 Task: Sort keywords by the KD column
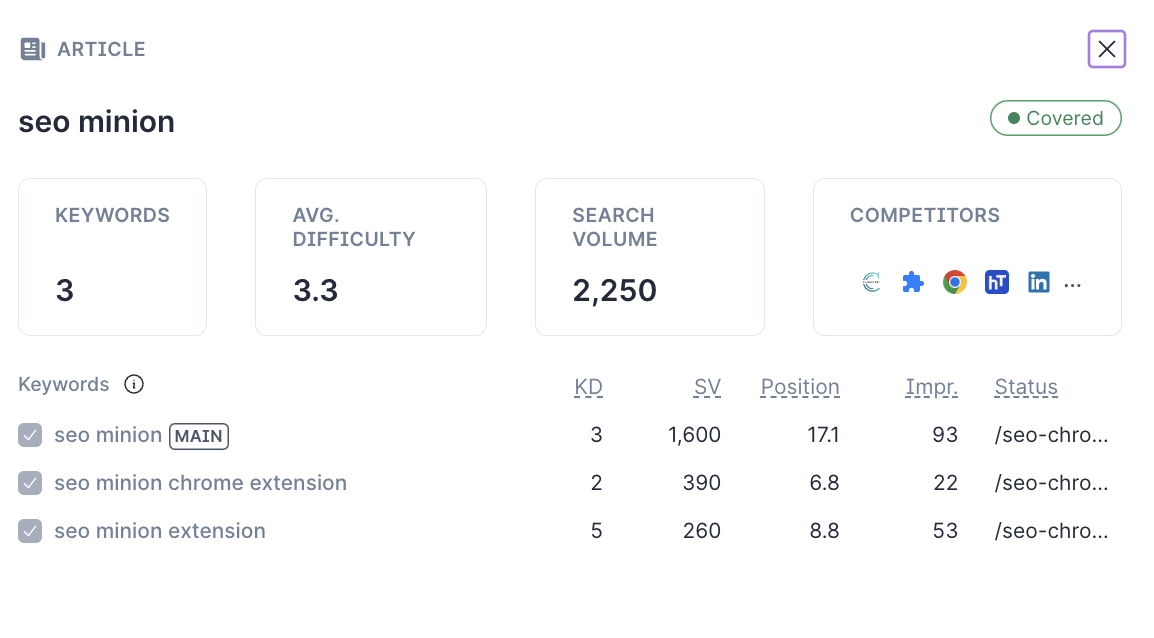pyautogui.click(x=588, y=387)
